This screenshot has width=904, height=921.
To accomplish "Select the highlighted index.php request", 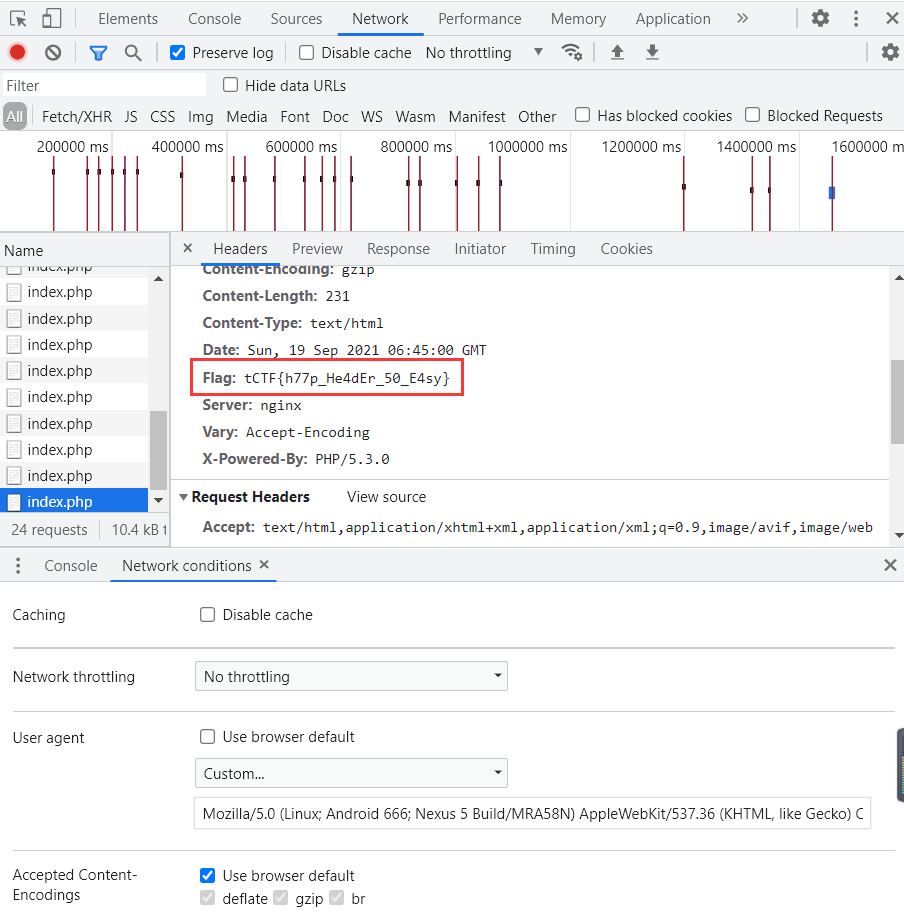I will pyautogui.click(x=74, y=502).
